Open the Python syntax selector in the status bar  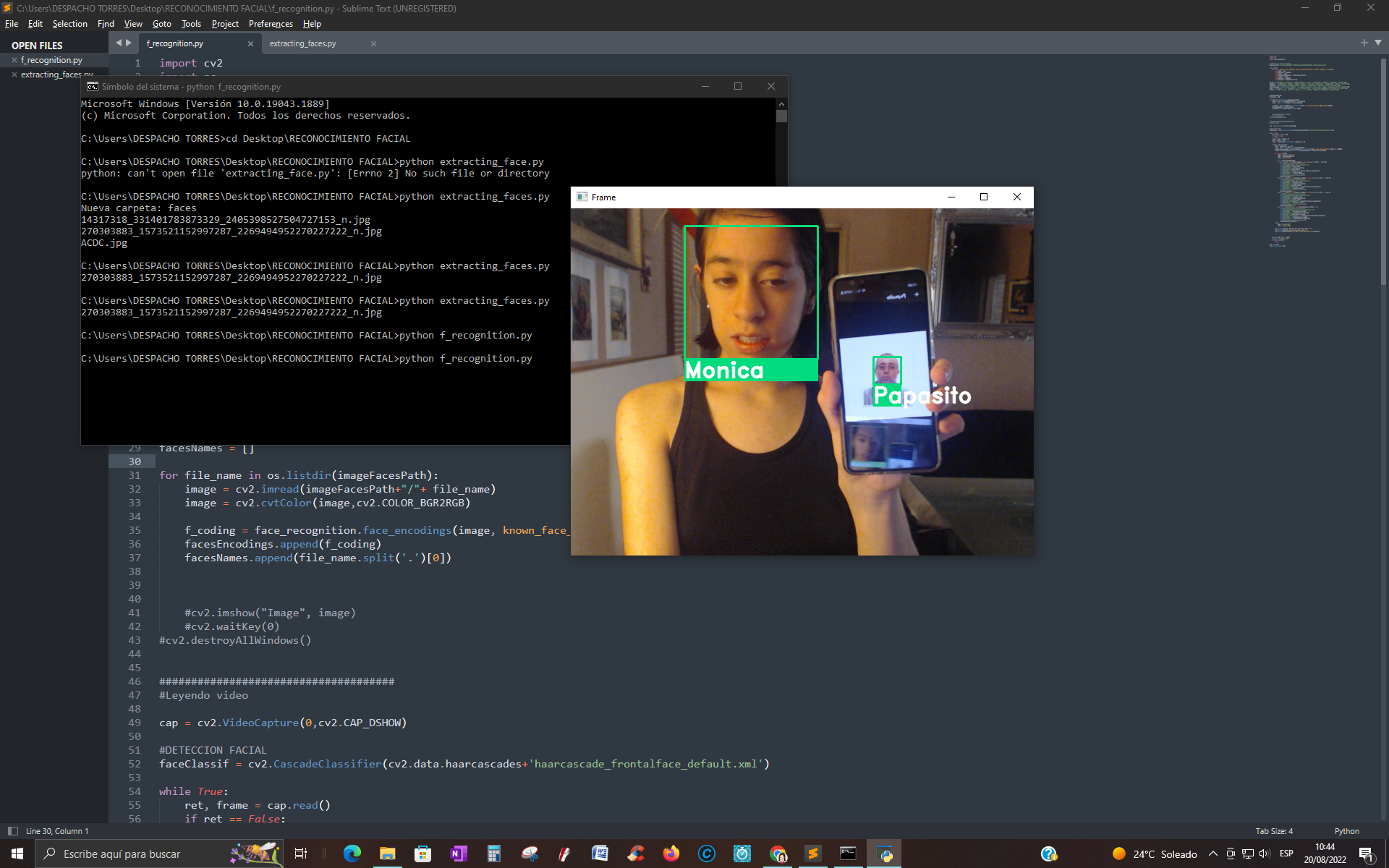point(1346,831)
